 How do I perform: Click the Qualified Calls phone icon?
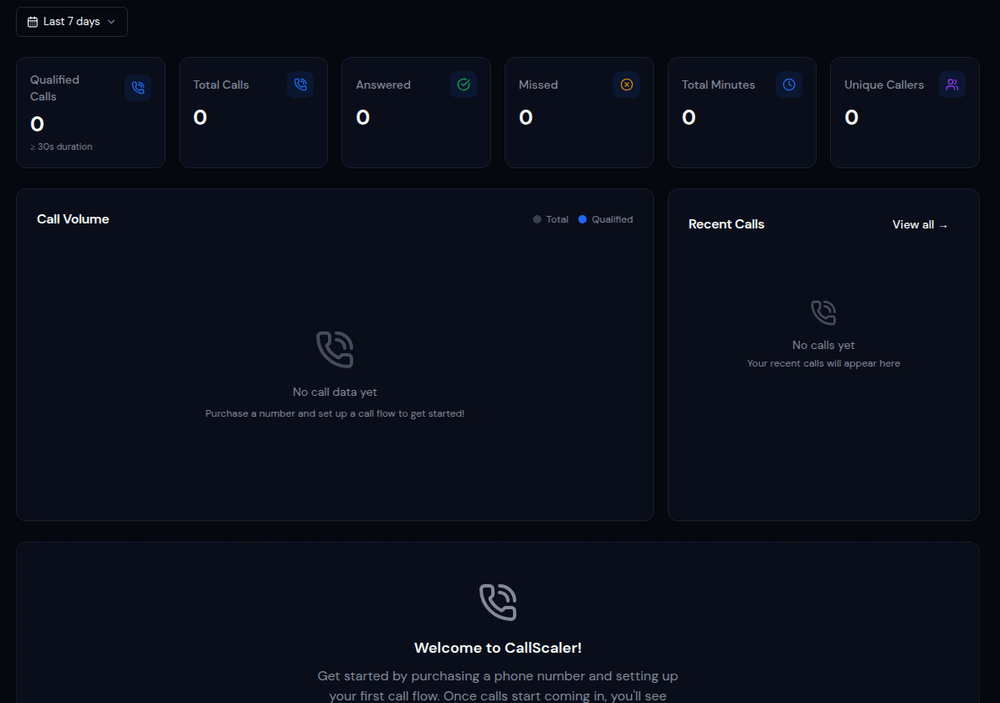point(138,88)
